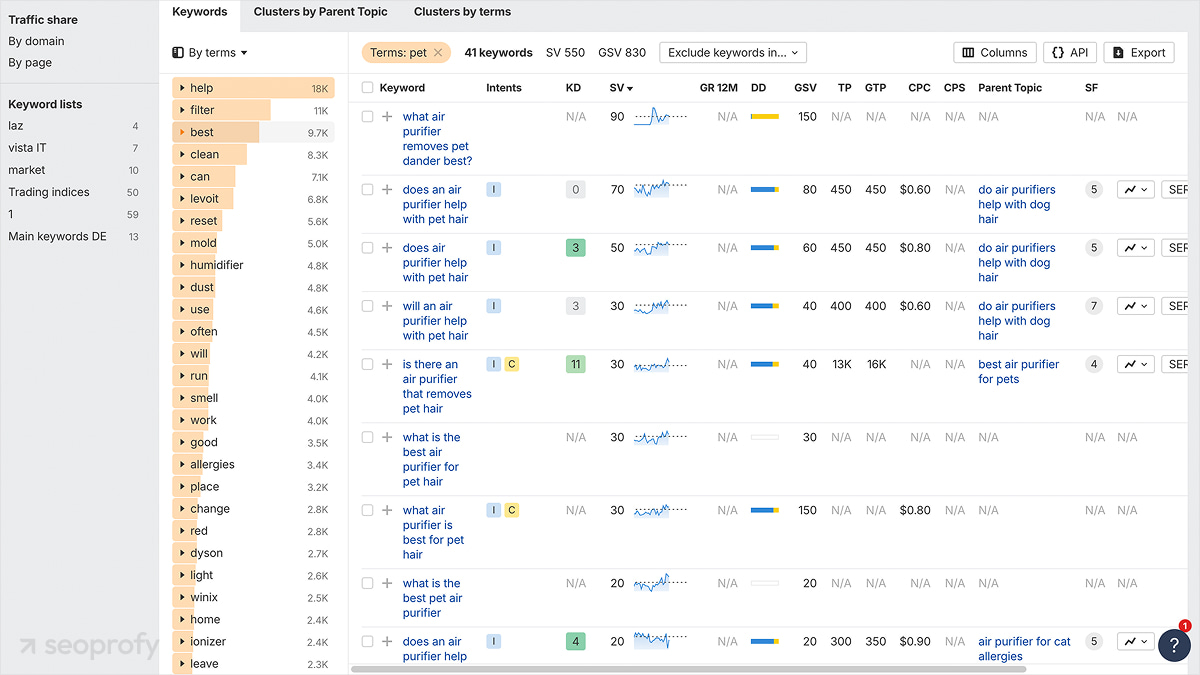Open the 'By terms' grouping dropdown

(210, 53)
